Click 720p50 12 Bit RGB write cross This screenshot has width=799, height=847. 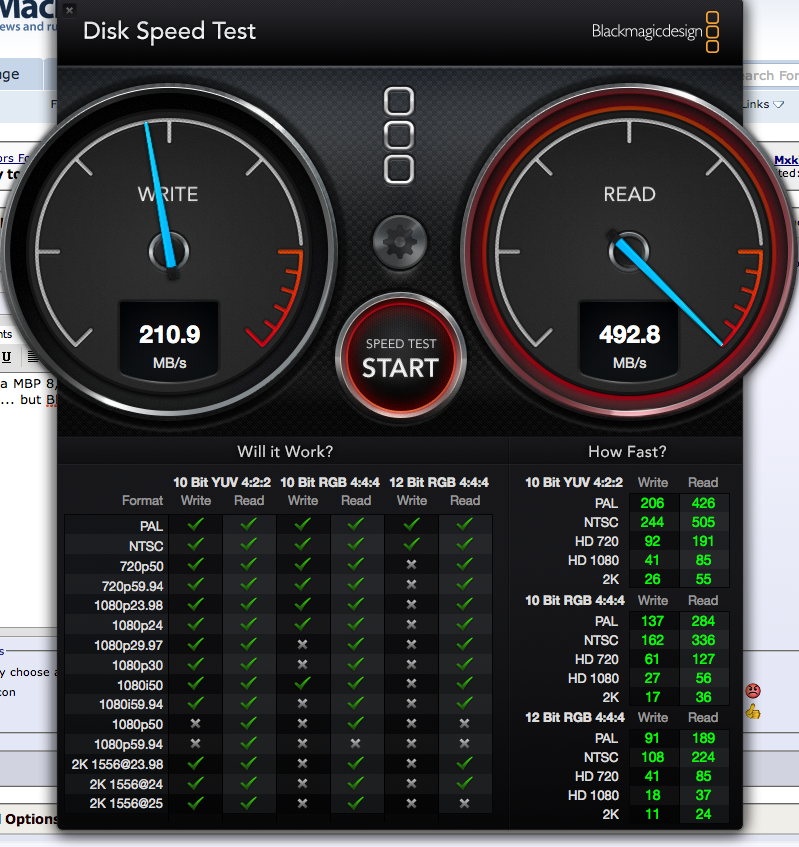pyautogui.click(x=411, y=564)
